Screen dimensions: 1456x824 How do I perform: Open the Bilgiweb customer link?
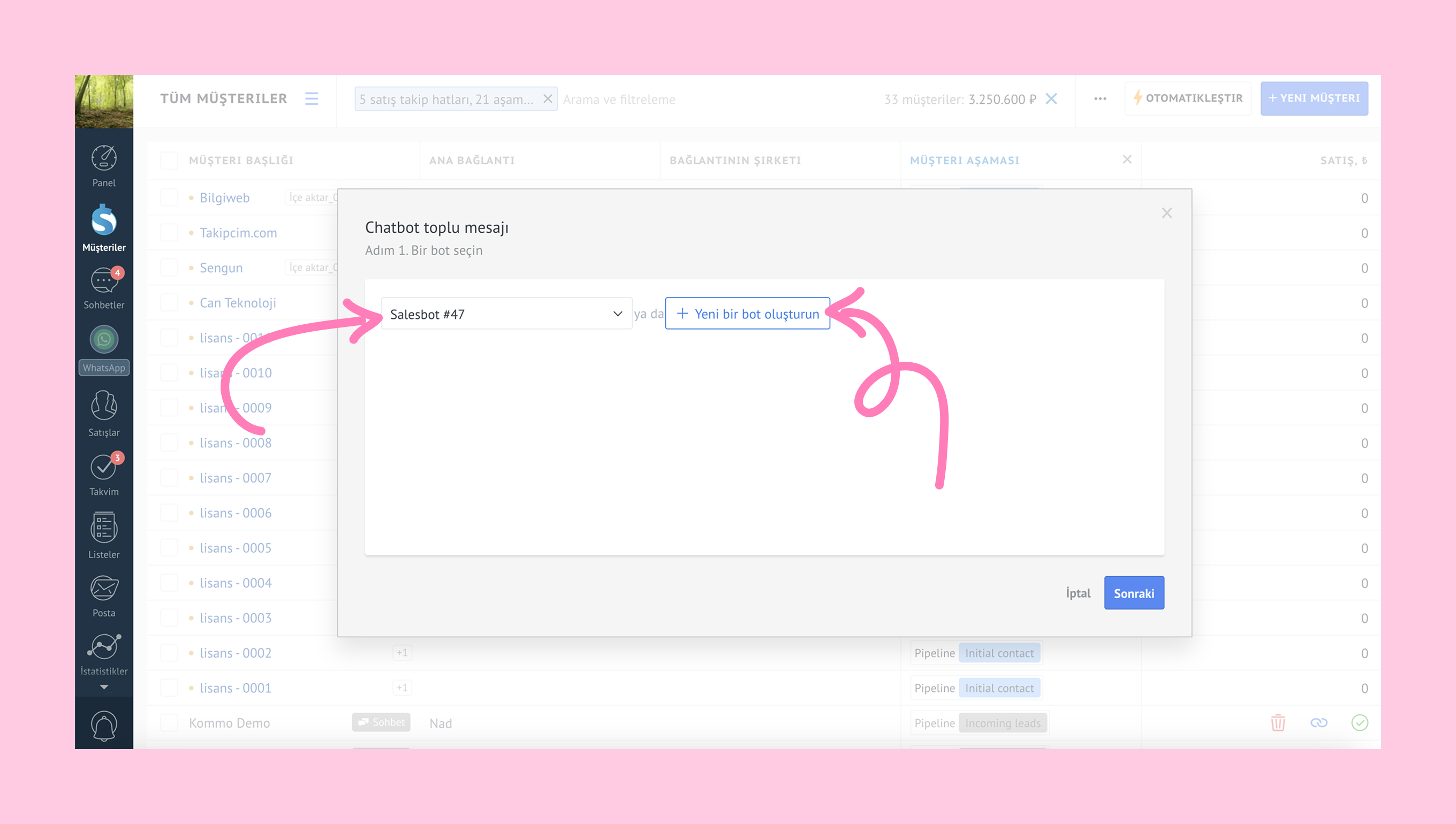click(x=225, y=197)
